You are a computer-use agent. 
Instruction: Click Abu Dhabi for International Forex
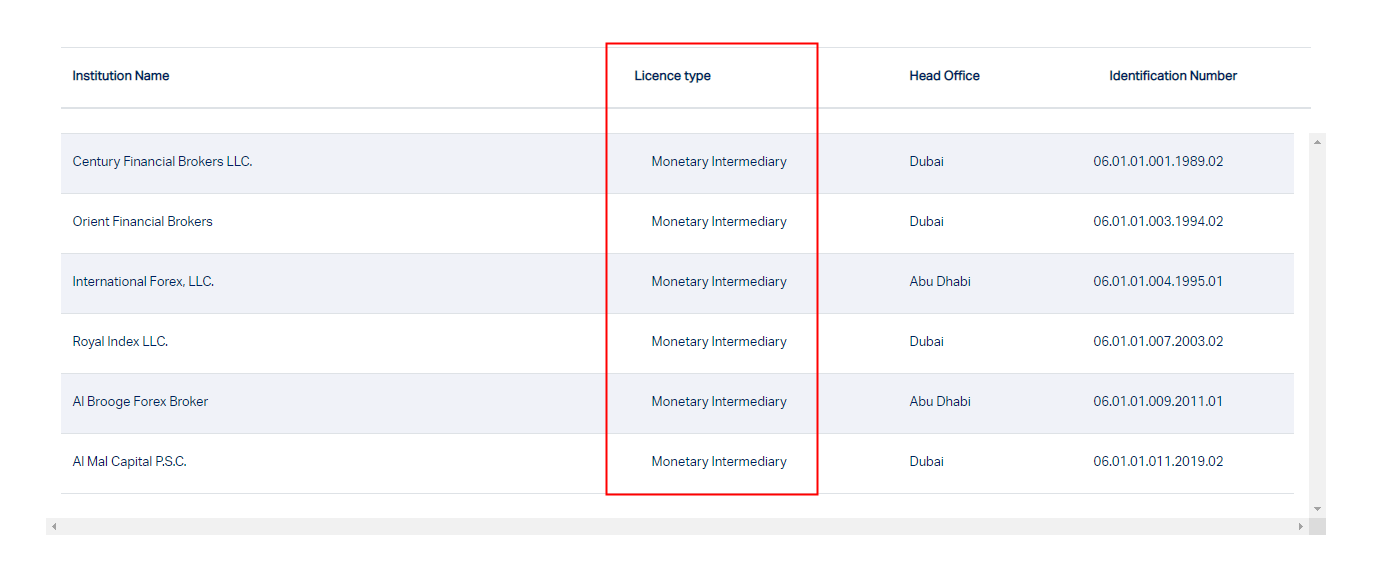click(x=940, y=282)
